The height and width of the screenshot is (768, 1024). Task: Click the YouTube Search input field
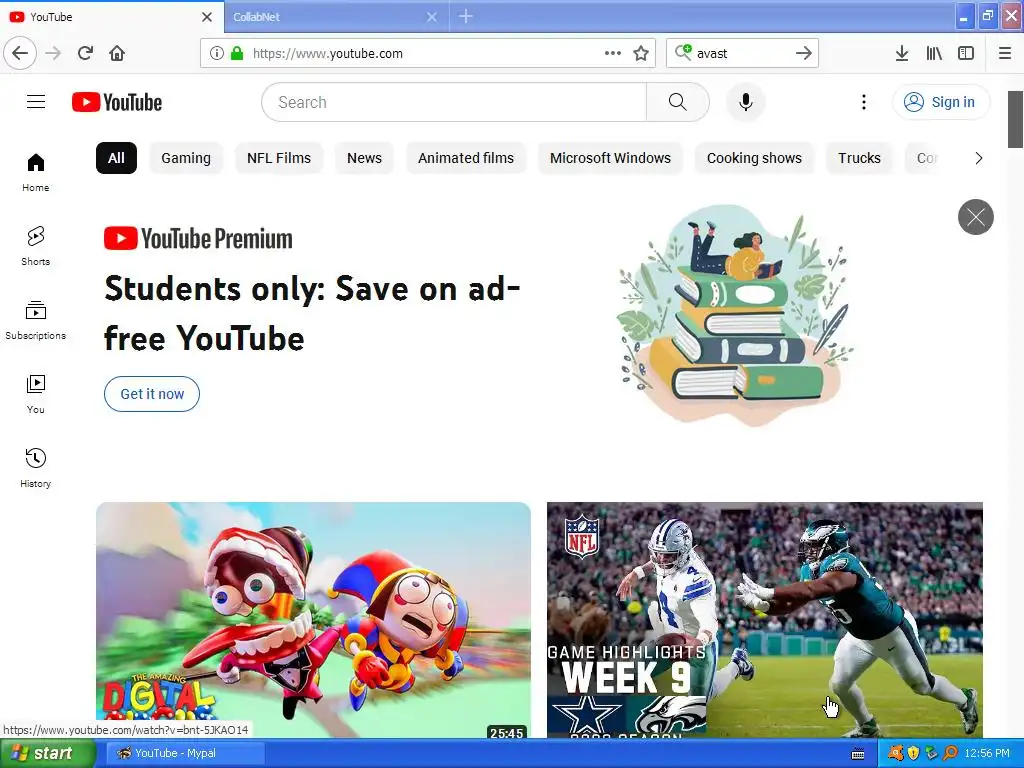coord(454,102)
